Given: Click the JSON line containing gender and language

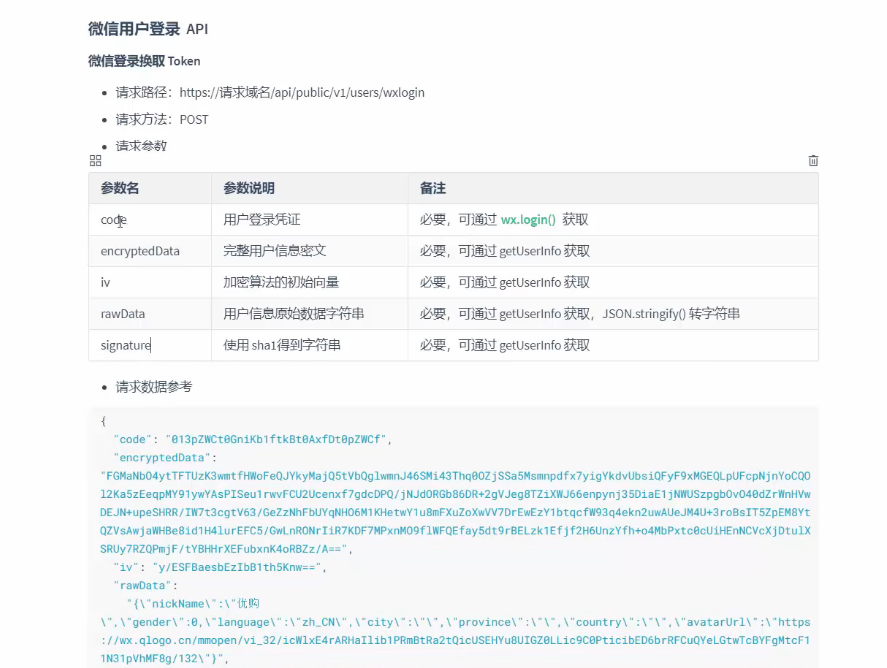Looking at the screenshot, I should [x=455, y=622].
